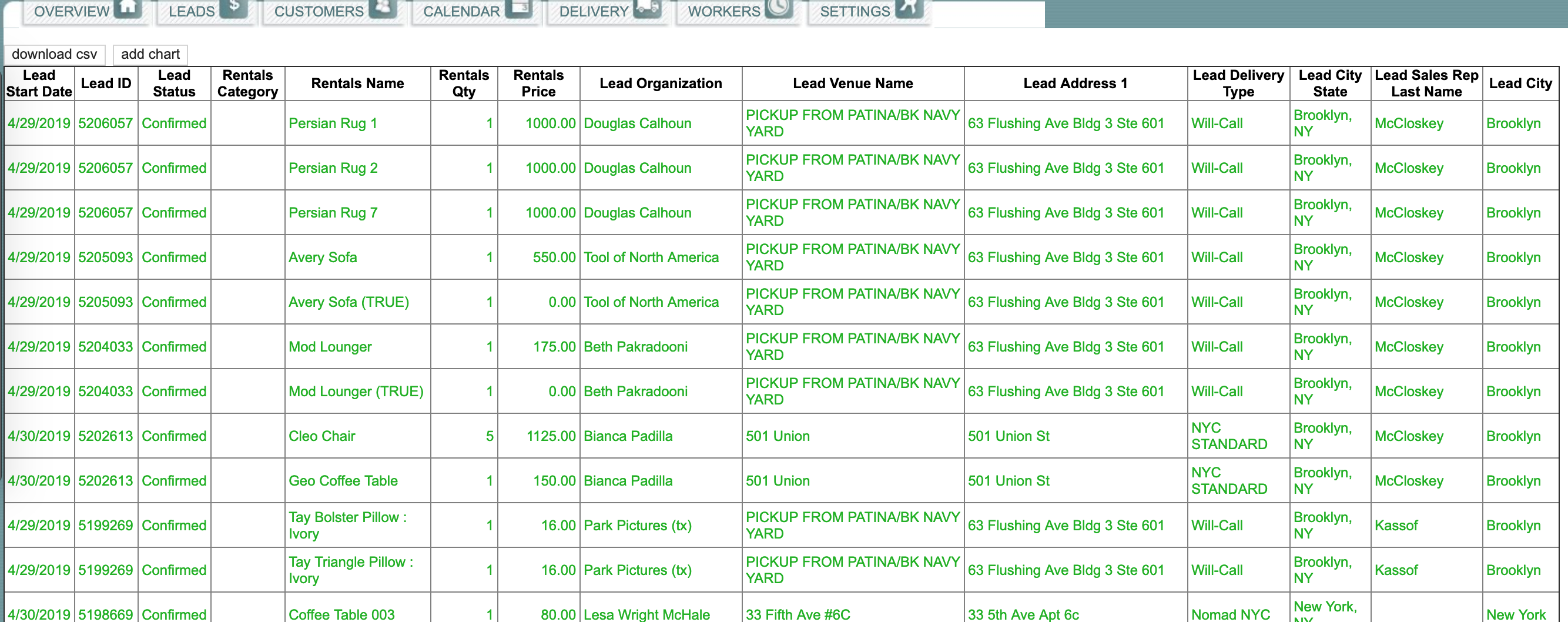Sort by Lead Start Date column header
Image resolution: width=1568 pixels, height=622 pixels.
click(x=39, y=83)
